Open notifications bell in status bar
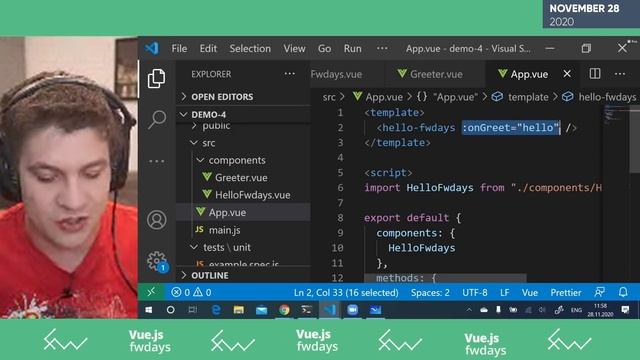640x360 pixels. click(x=623, y=292)
